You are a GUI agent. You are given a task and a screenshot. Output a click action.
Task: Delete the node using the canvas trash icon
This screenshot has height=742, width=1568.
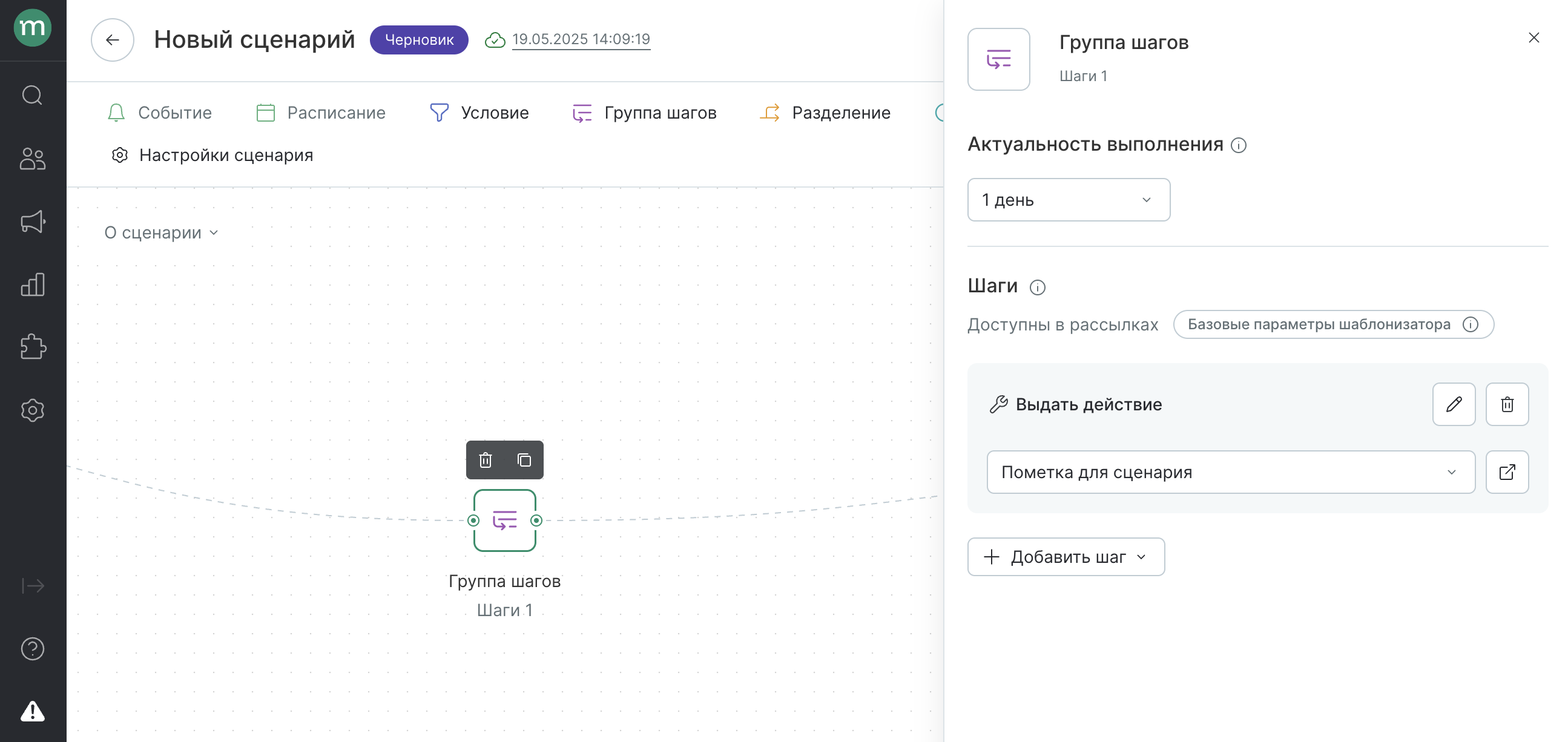[485, 460]
